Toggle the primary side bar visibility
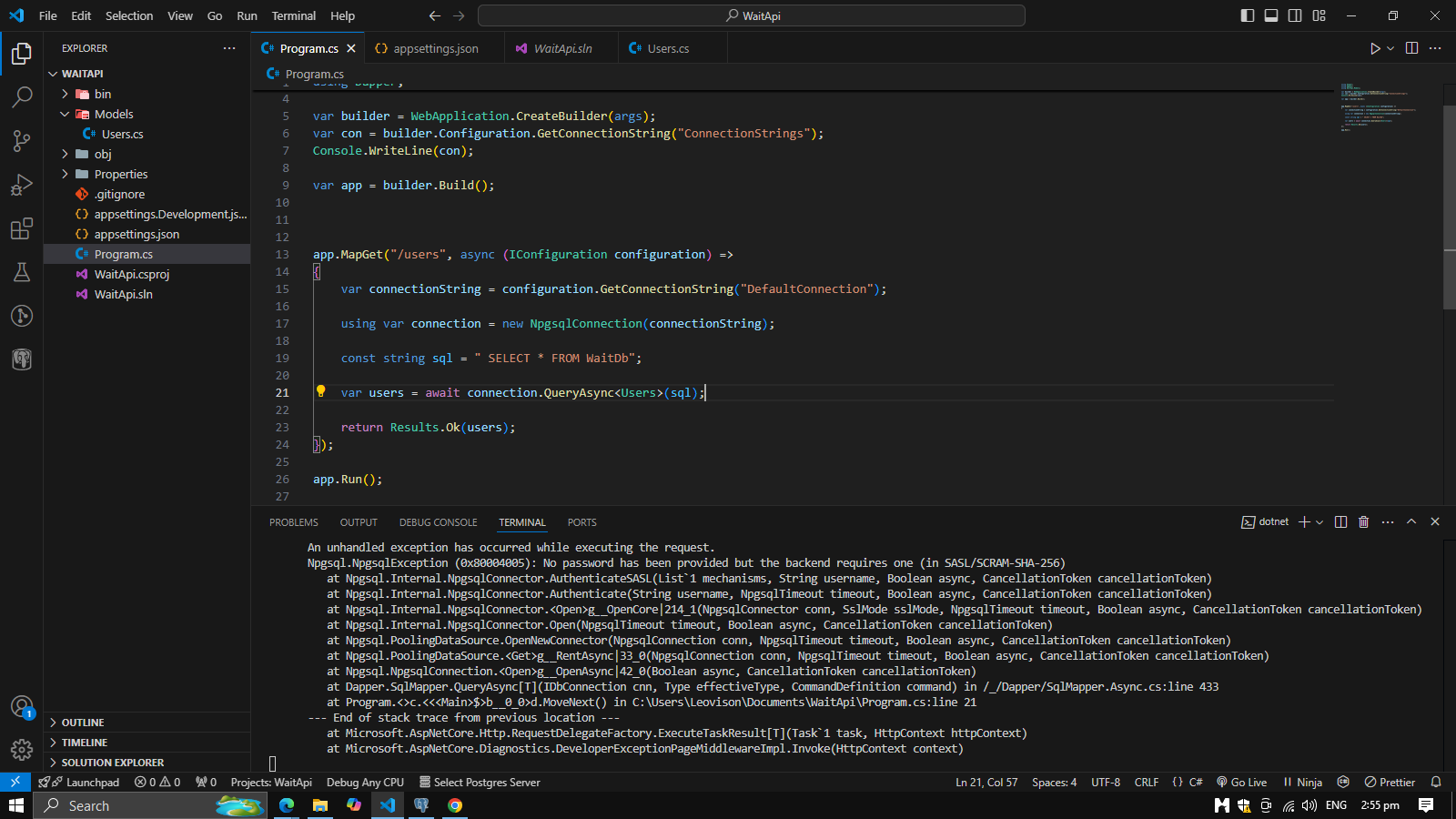 1248,15
